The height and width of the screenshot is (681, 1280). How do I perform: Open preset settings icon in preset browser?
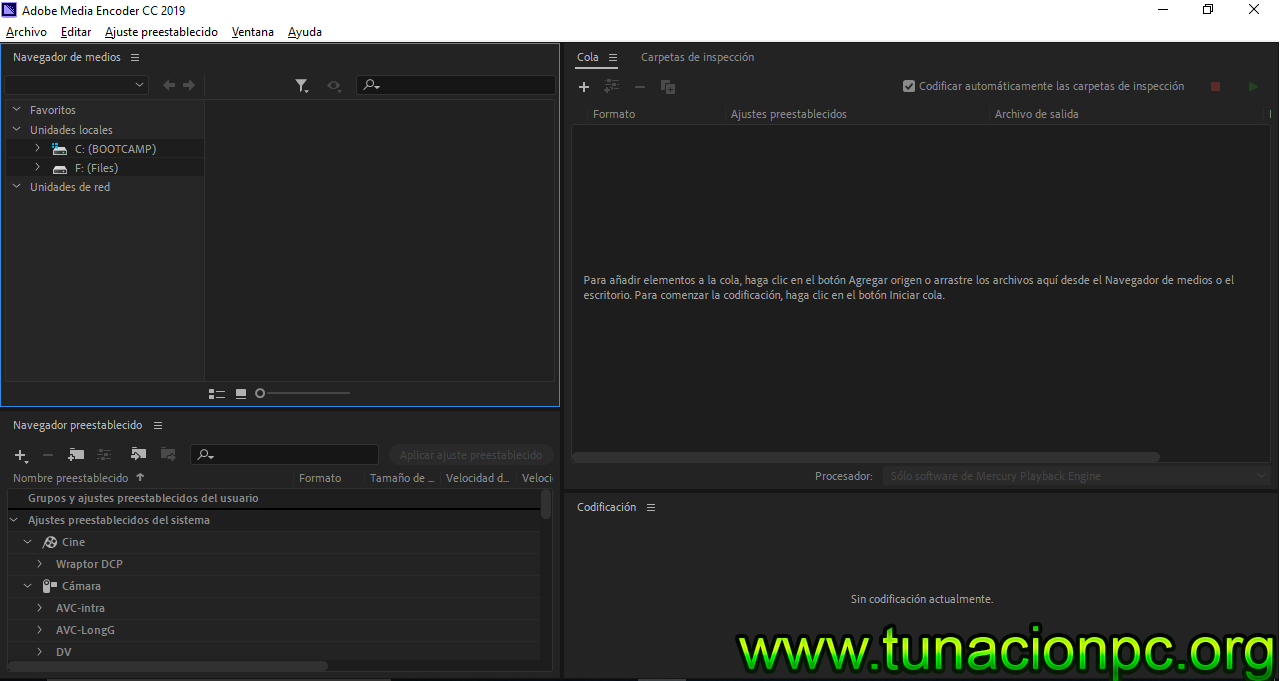(103, 455)
